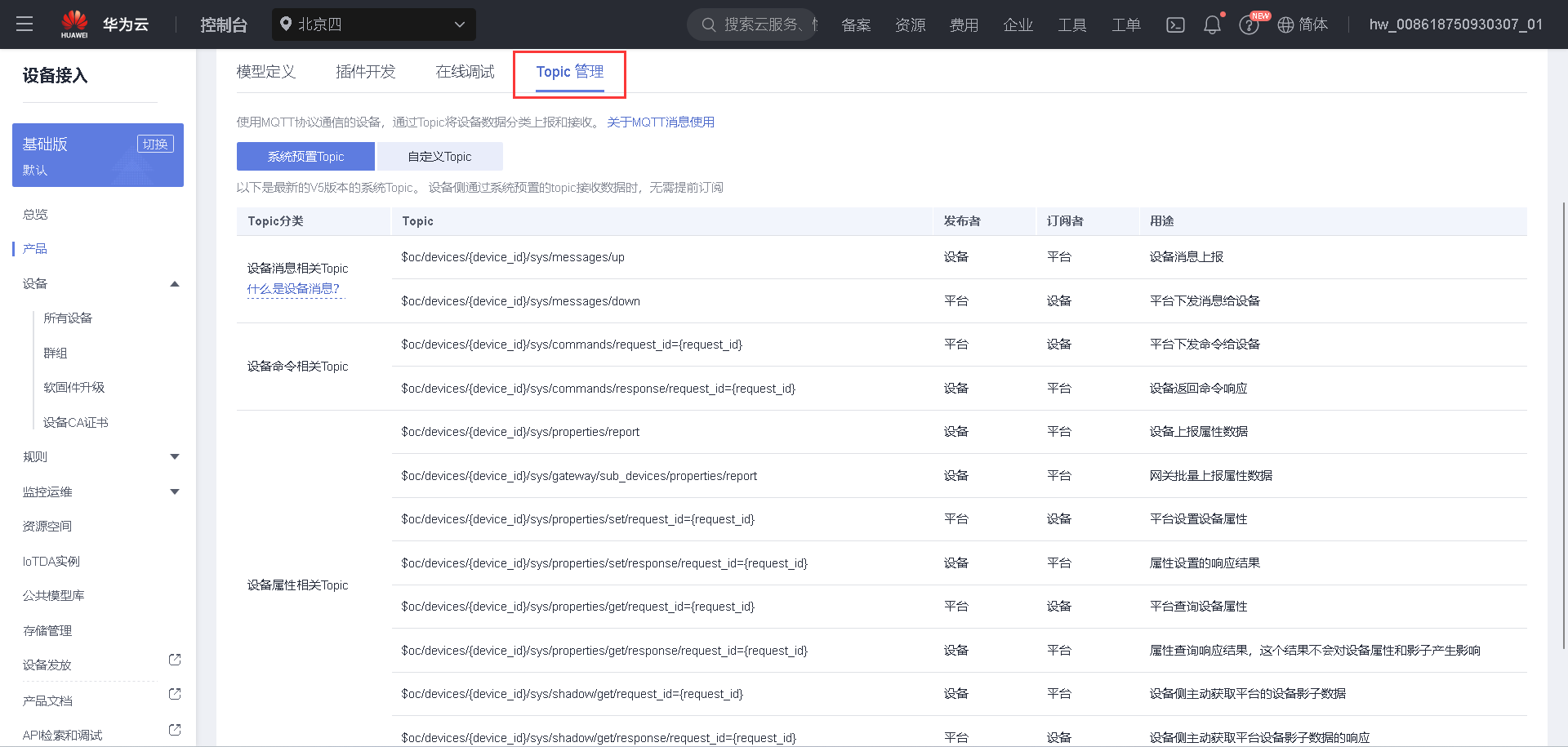Open external link icon next to 产品文档
This screenshot has height=747, width=1568.
tap(175, 694)
